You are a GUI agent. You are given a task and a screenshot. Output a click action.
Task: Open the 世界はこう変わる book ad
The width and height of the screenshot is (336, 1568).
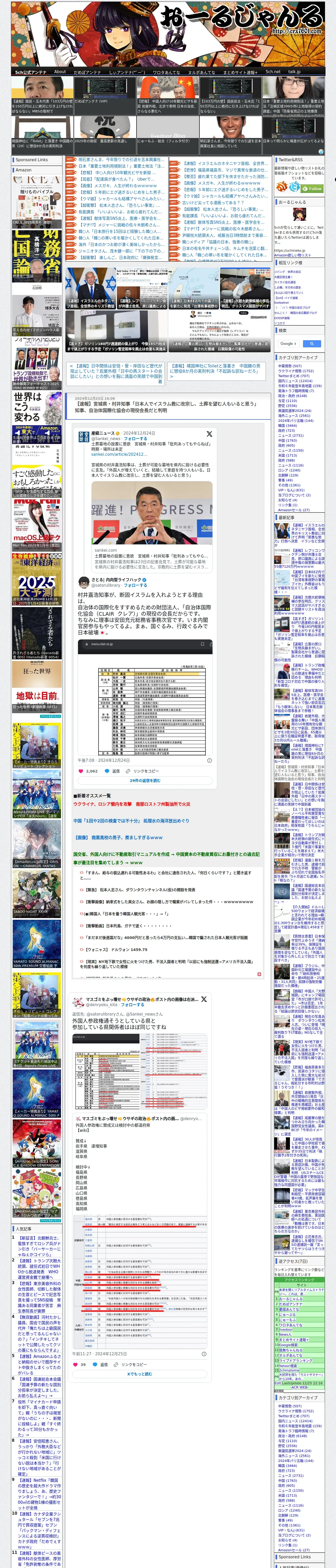37,418
